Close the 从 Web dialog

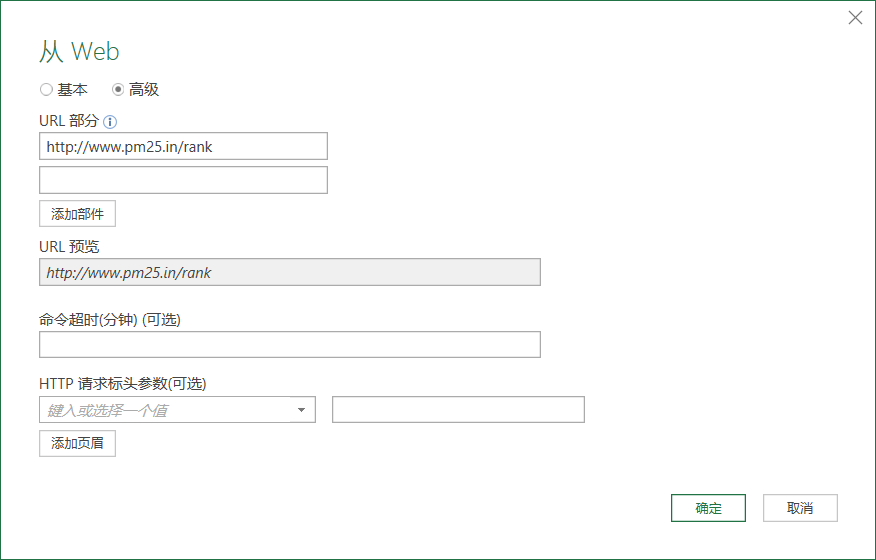(x=855, y=18)
